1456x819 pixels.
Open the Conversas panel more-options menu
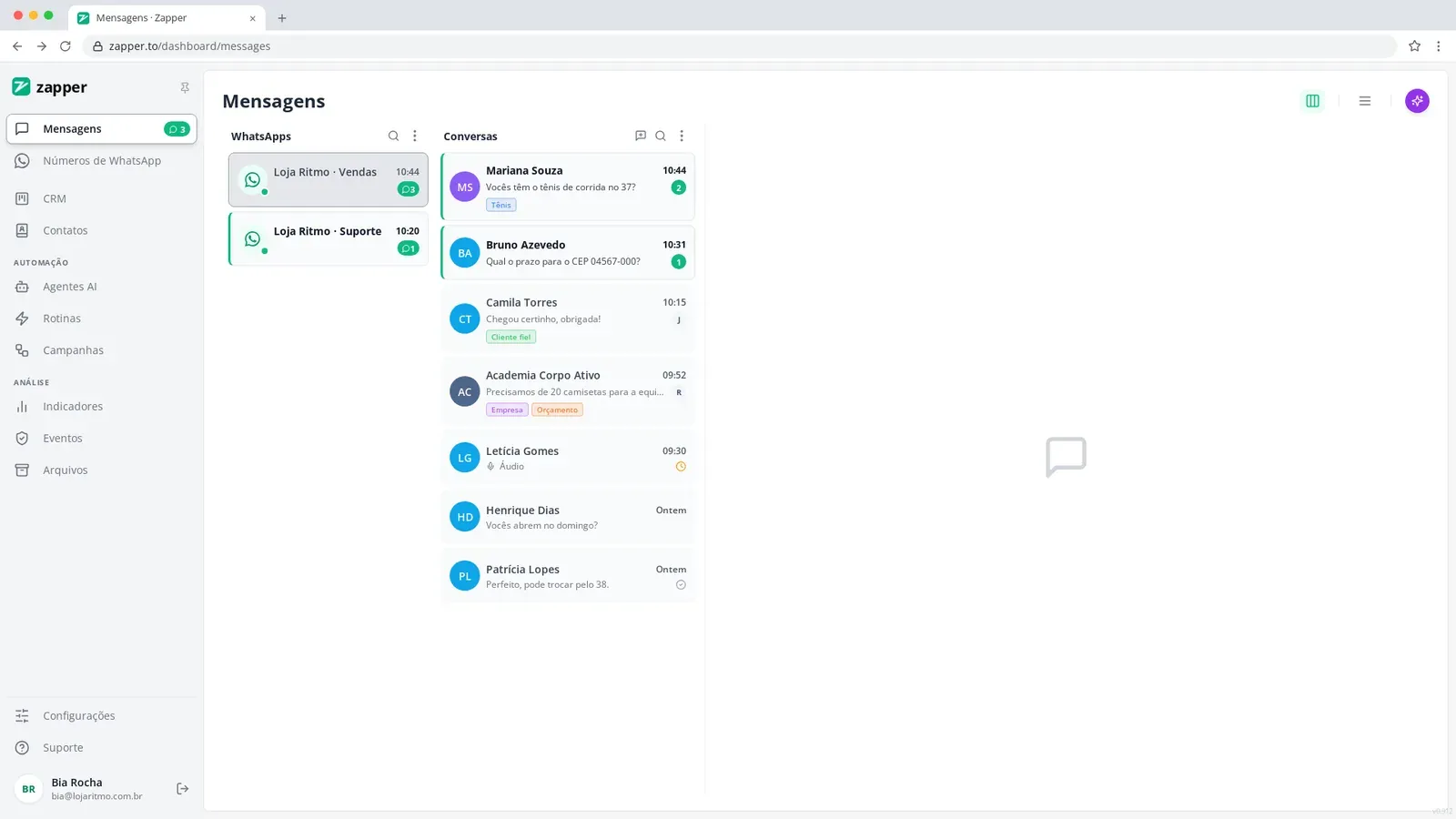(x=682, y=136)
